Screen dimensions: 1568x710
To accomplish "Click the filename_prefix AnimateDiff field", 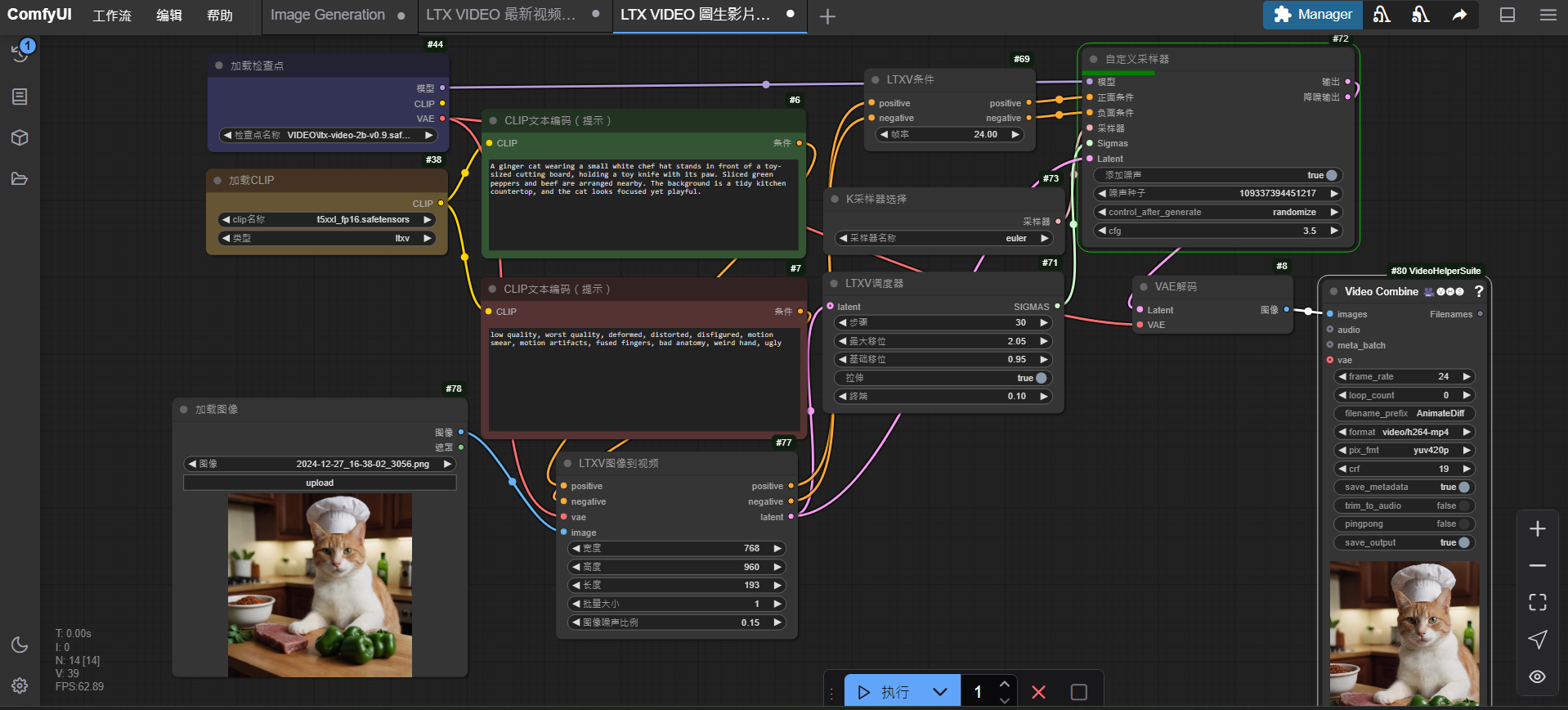I will 1404,413.
